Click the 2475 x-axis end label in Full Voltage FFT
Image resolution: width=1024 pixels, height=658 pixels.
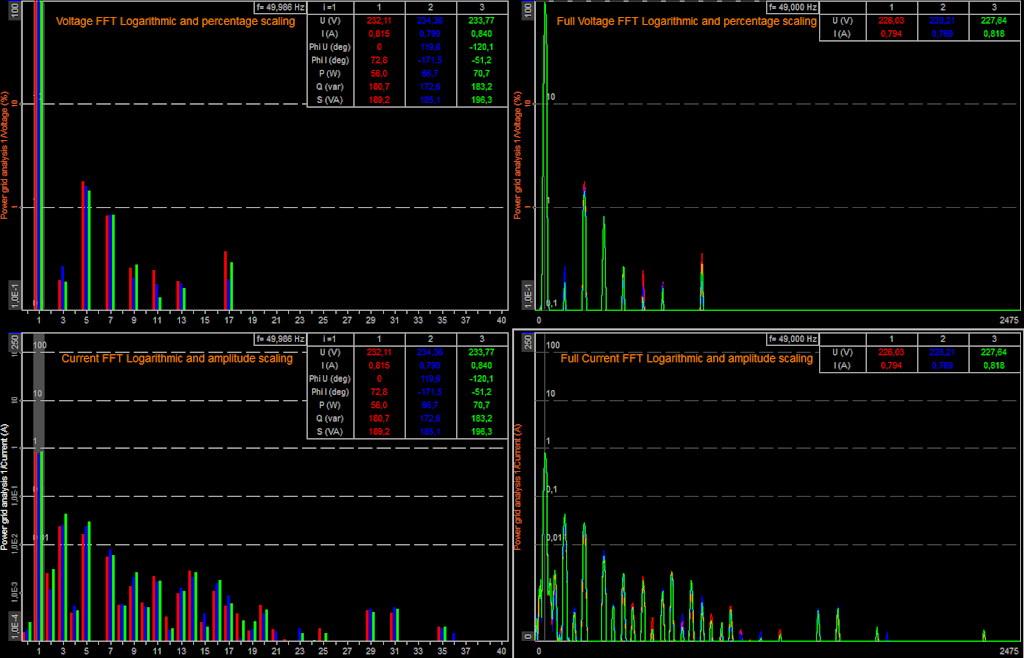[1009, 320]
